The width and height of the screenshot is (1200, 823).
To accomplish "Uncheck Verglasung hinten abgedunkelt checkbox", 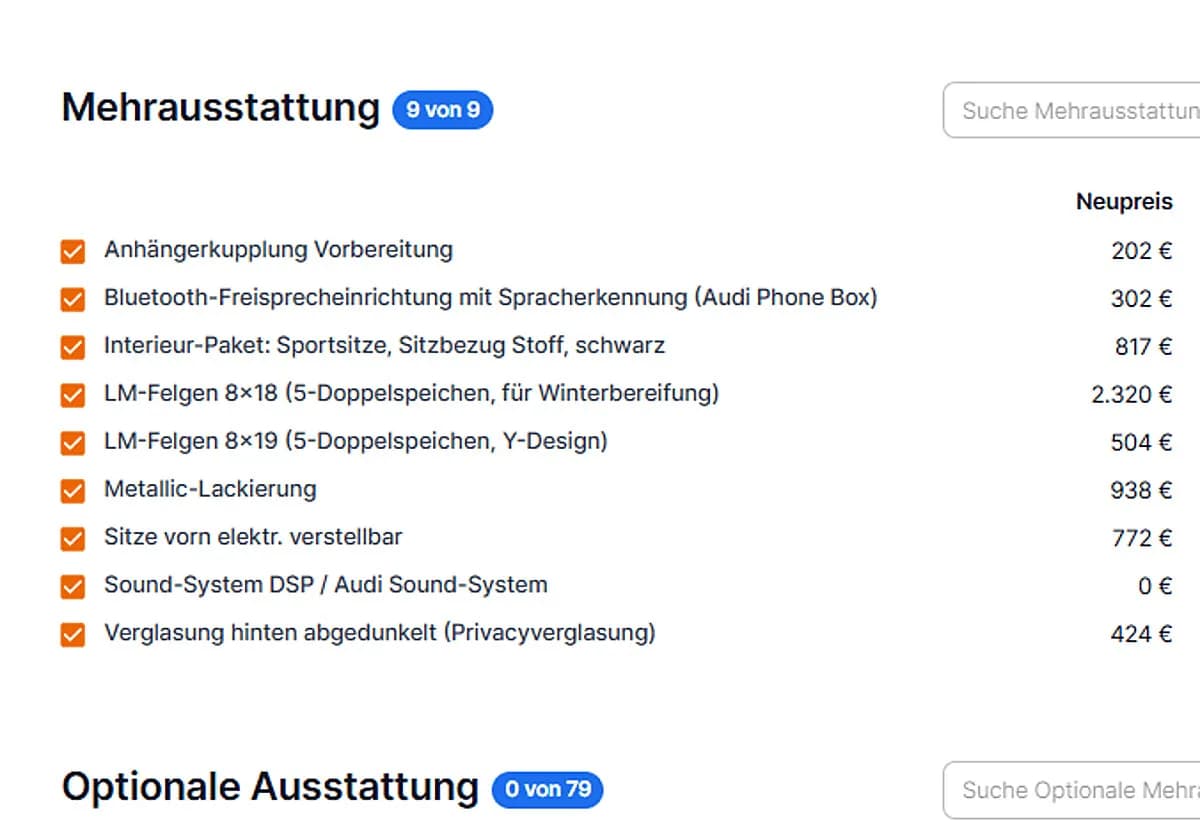I will [72, 635].
